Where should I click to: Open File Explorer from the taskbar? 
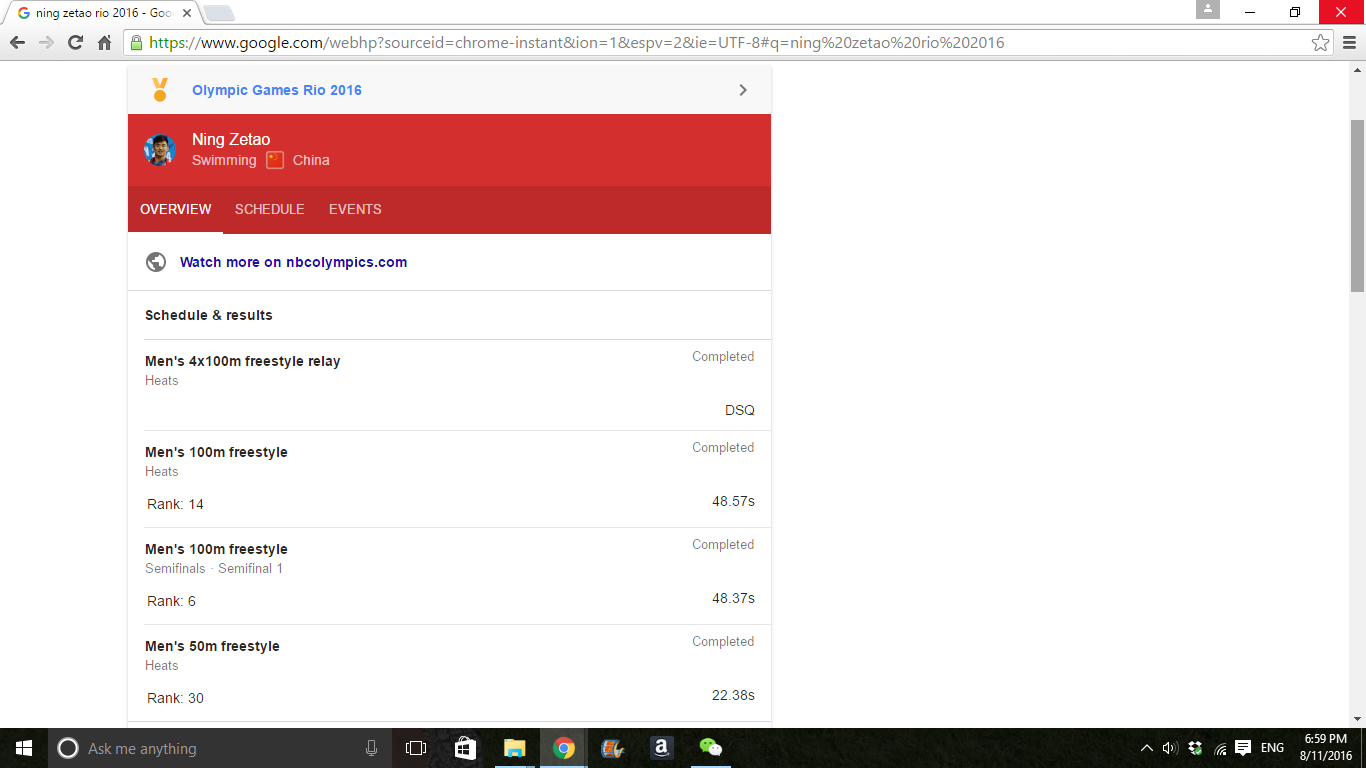(x=514, y=748)
